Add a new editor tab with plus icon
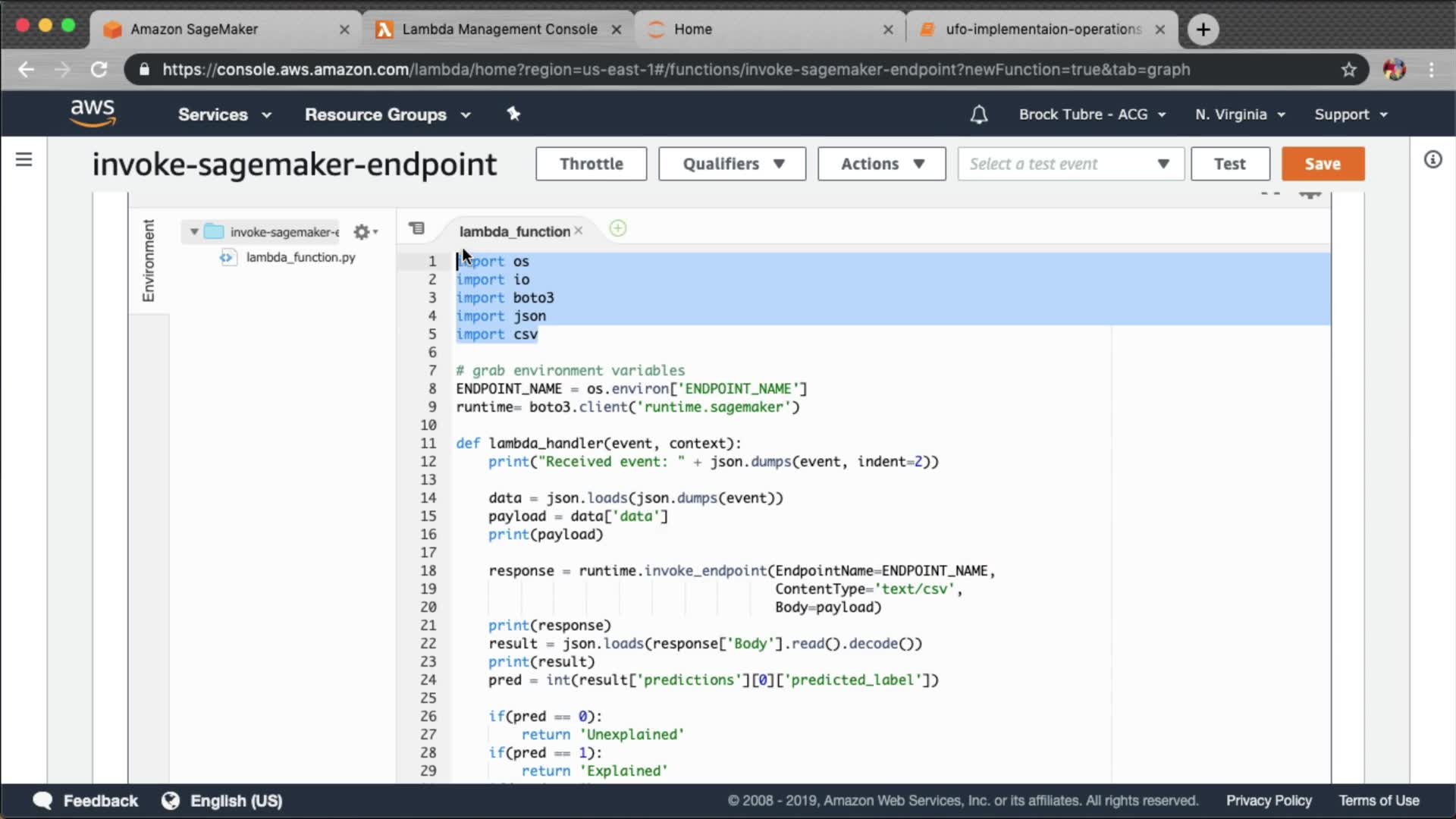This screenshot has height=819, width=1456. tap(618, 228)
